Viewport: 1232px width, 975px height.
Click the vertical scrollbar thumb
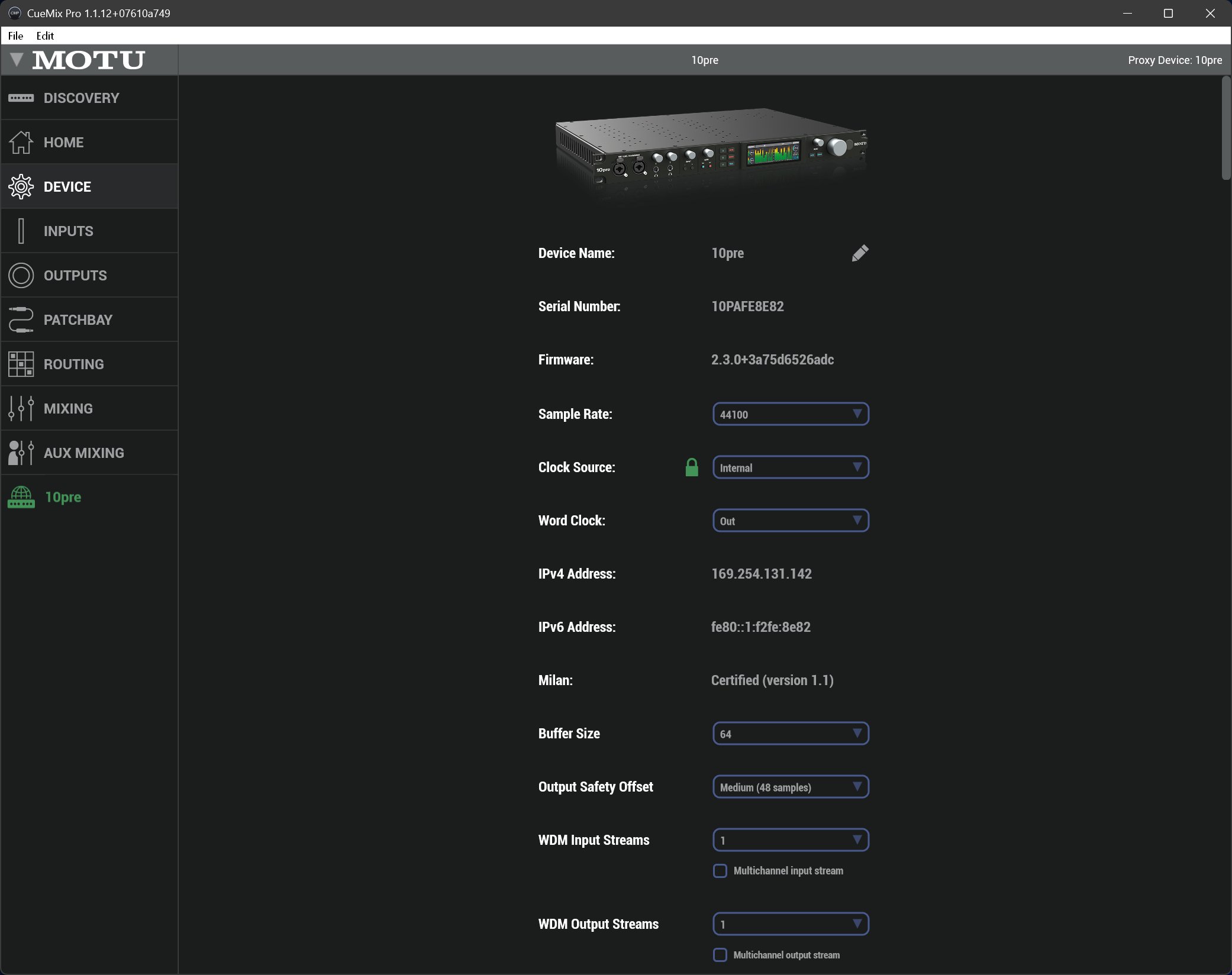pyautogui.click(x=1226, y=128)
